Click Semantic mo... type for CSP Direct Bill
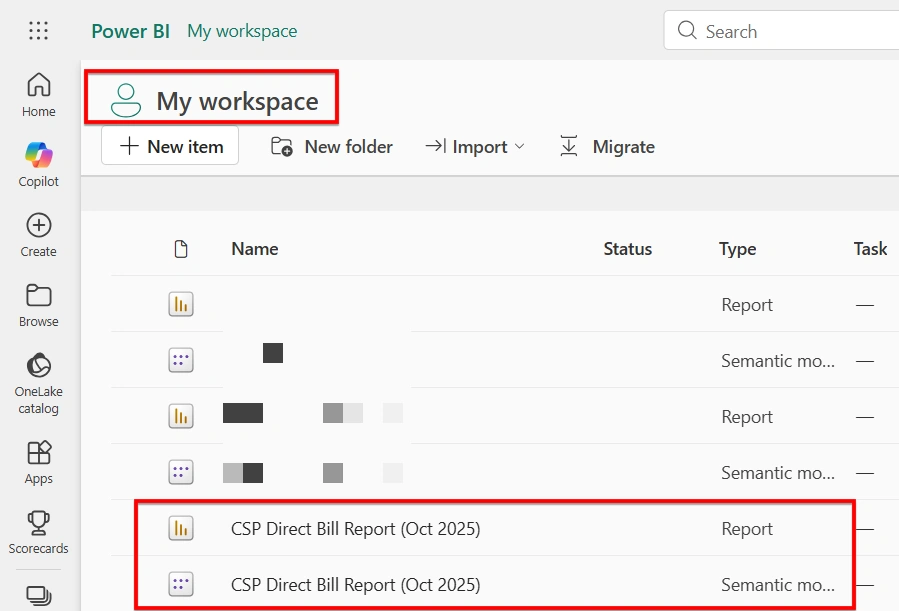This screenshot has width=899, height=611. click(x=778, y=585)
